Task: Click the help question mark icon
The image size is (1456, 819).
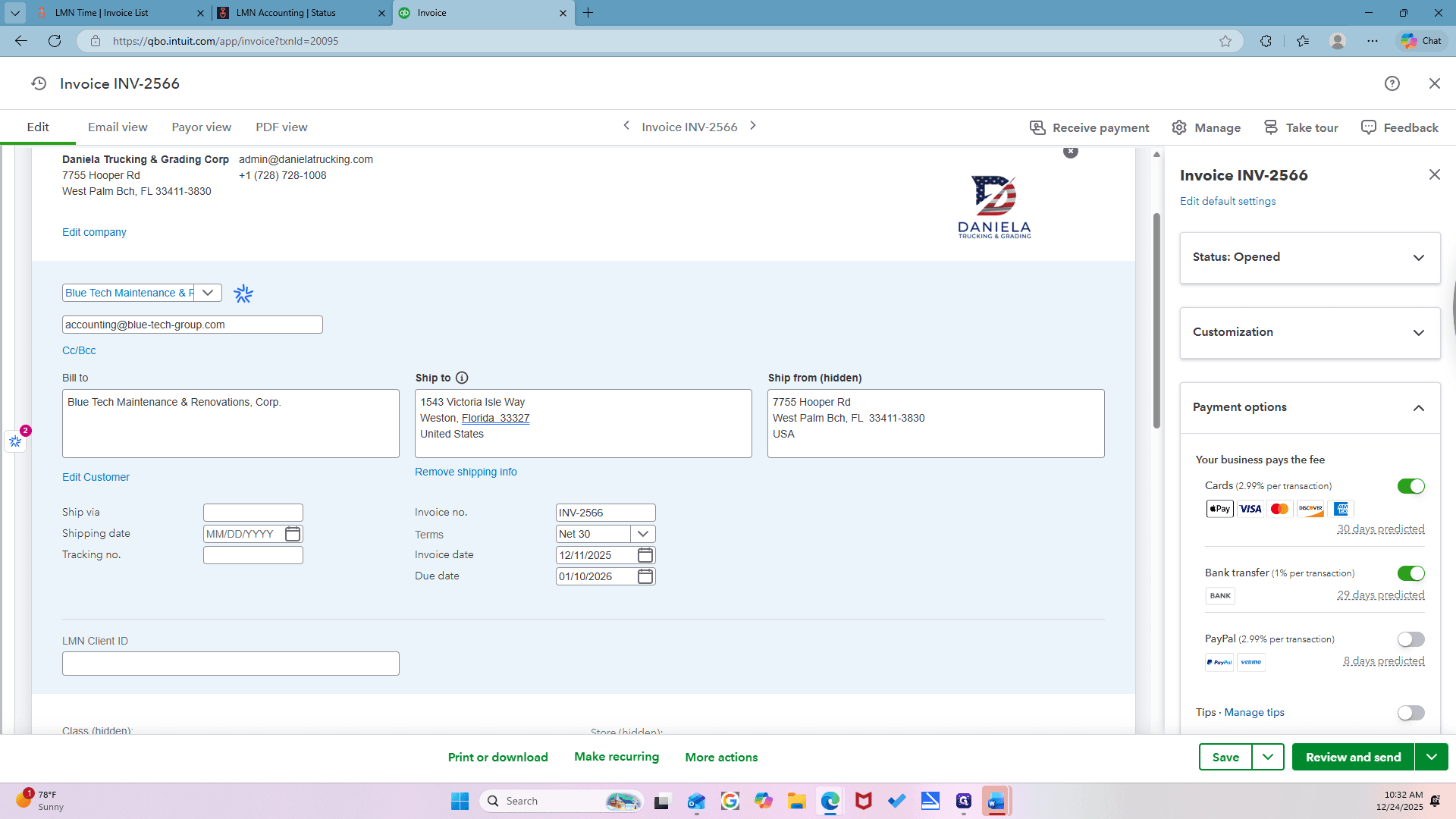Action: pos(1392,83)
